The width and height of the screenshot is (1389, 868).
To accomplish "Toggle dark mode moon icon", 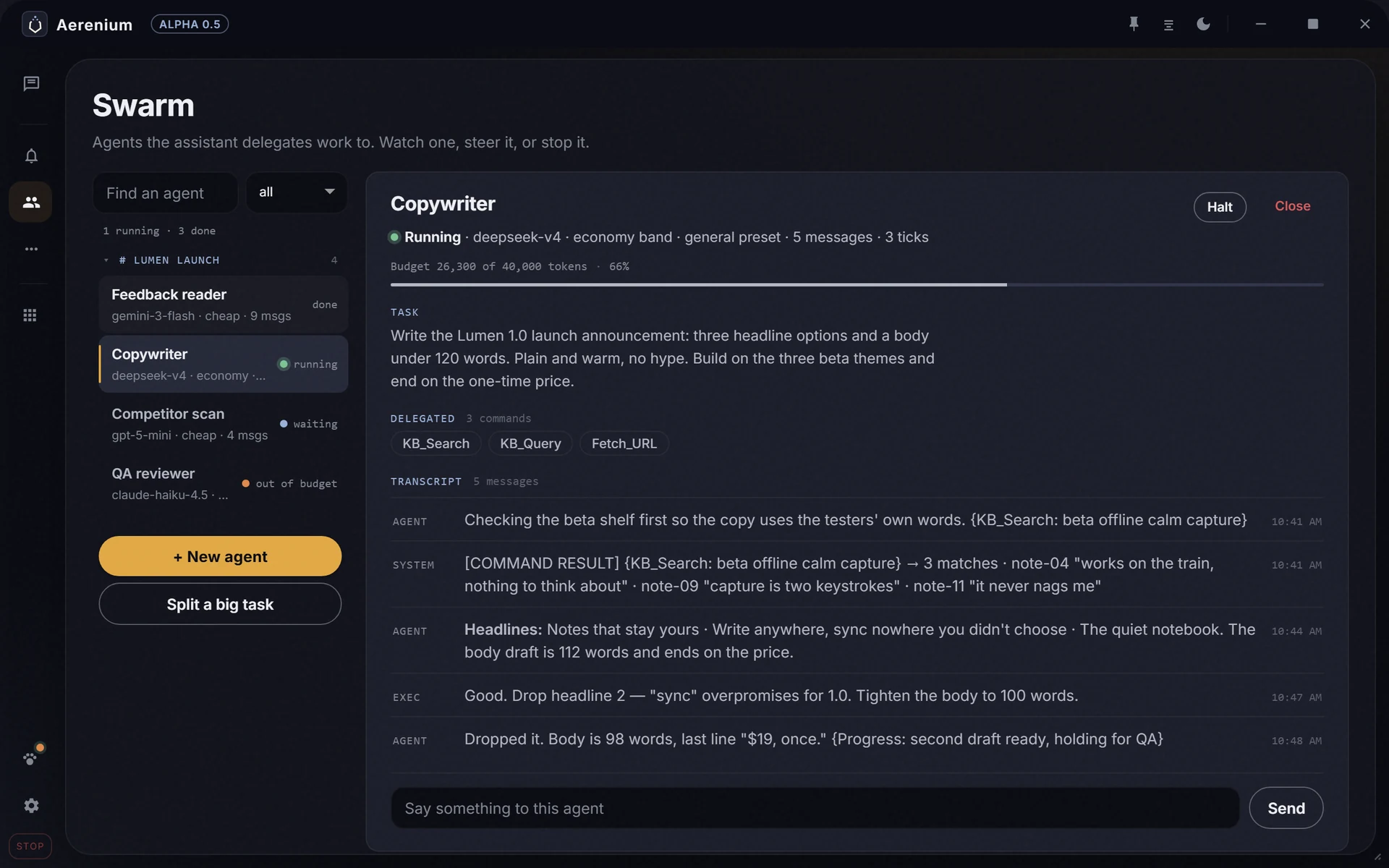I will coord(1203,24).
